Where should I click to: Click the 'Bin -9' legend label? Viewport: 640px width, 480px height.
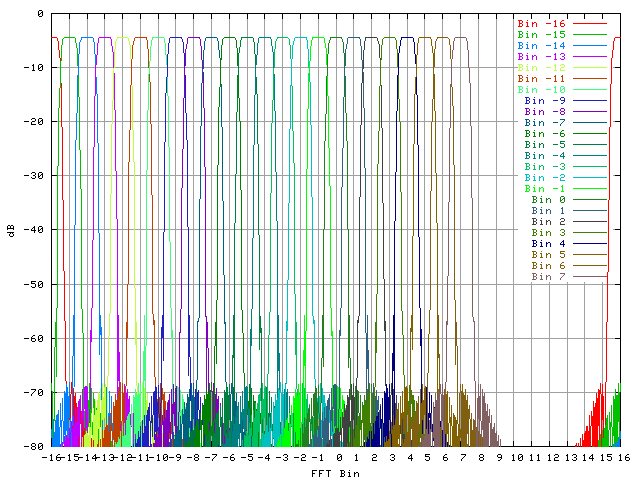544,100
